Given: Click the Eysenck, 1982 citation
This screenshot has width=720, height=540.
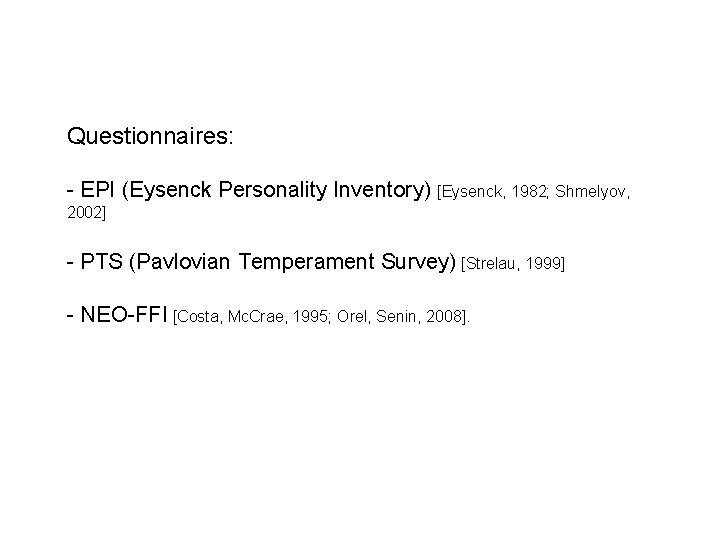Looking at the screenshot, I should click(x=494, y=192).
